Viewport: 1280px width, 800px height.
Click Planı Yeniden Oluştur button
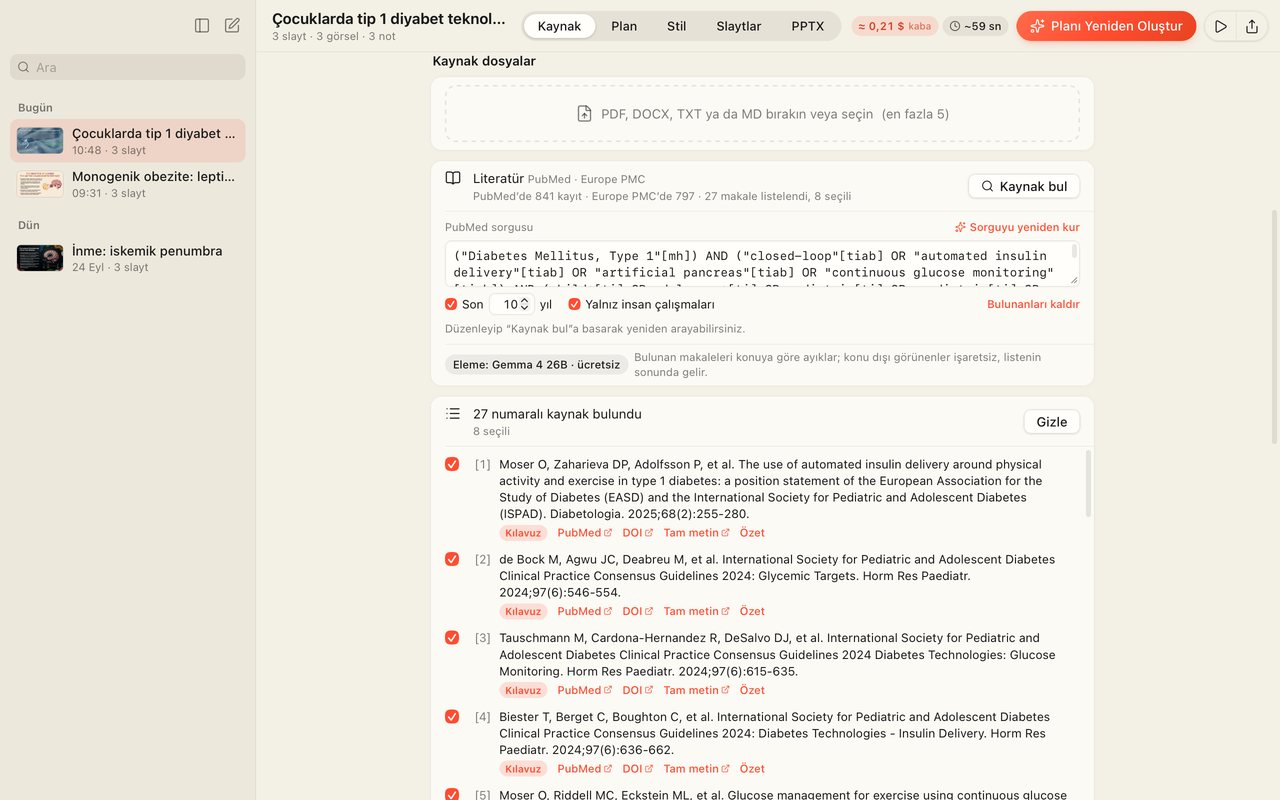1106,26
